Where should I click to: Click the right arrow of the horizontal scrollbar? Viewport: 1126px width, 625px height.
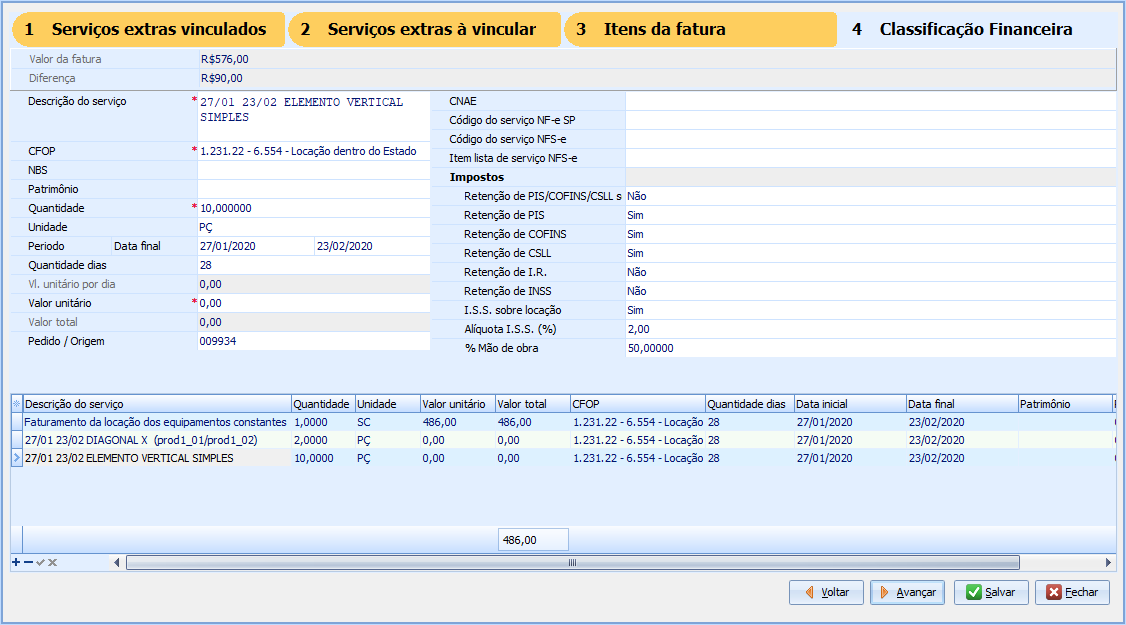click(x=1108, y=562)
